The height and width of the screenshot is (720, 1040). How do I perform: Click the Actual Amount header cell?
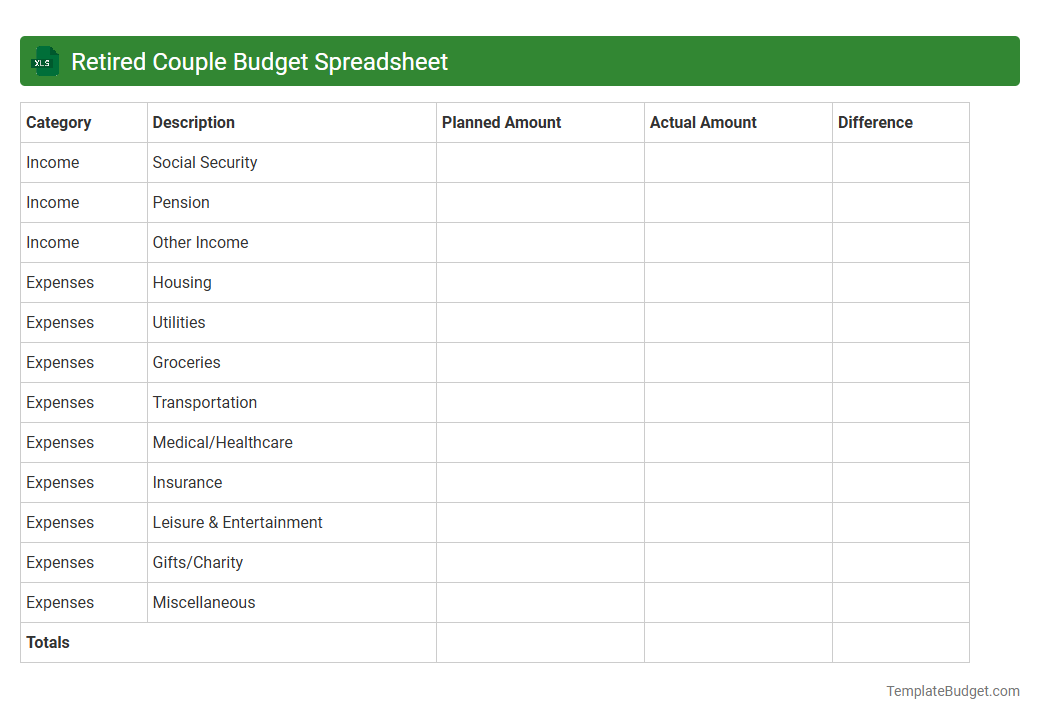702,122
